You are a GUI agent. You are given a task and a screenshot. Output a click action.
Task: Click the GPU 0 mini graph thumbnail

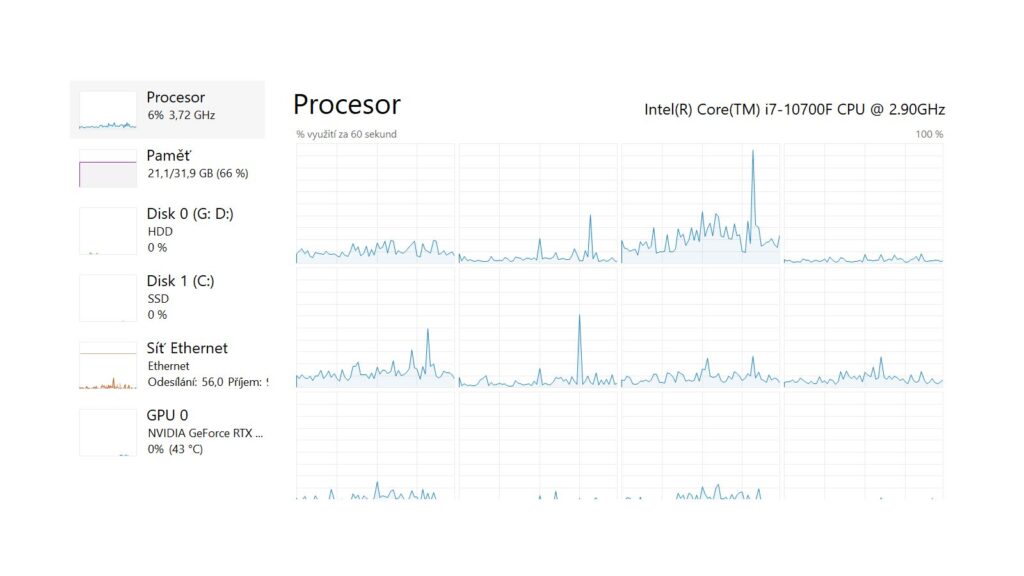[x=108, y=432]
